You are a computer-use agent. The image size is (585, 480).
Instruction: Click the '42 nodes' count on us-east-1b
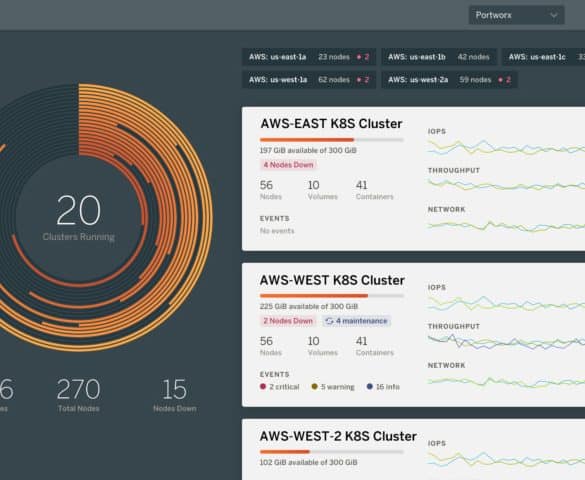[473, 57]
